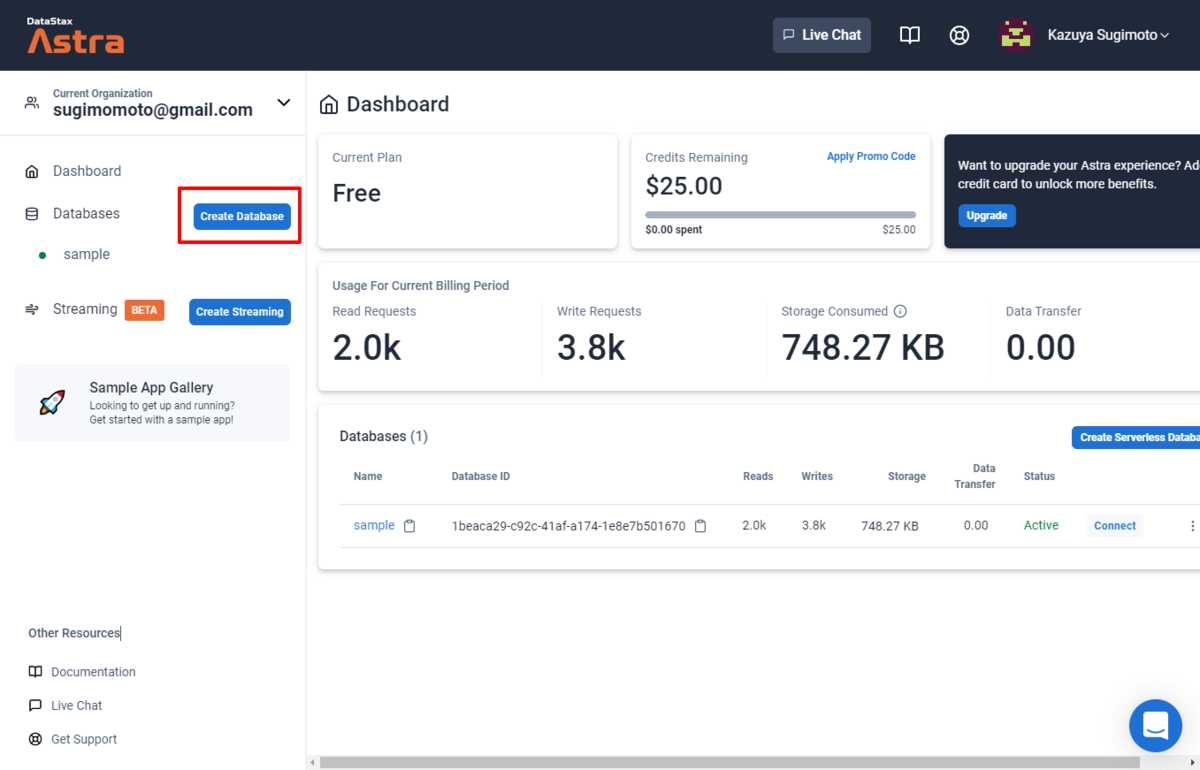
Task: Click the Dashboard home icon in sidebar
Action: pyautogui.click(x=32, y=171)
